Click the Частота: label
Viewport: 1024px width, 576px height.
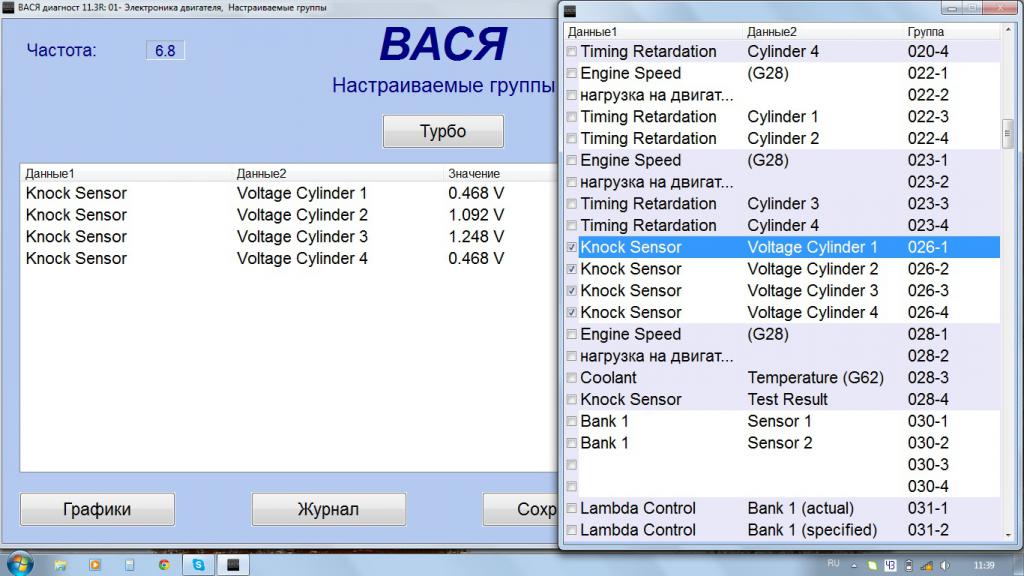point(61,50)
